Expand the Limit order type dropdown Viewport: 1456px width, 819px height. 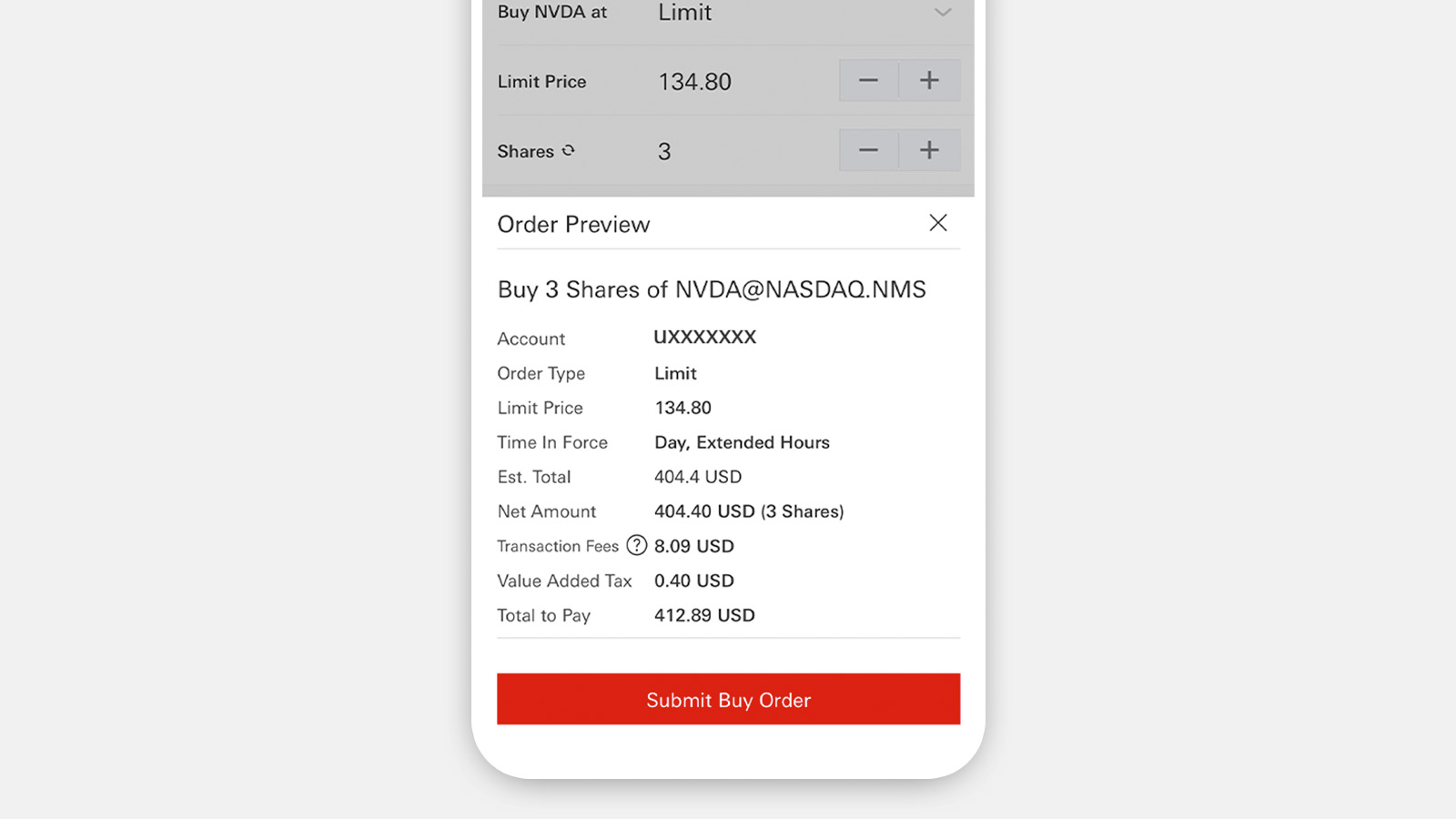click(x=943, y=13)
